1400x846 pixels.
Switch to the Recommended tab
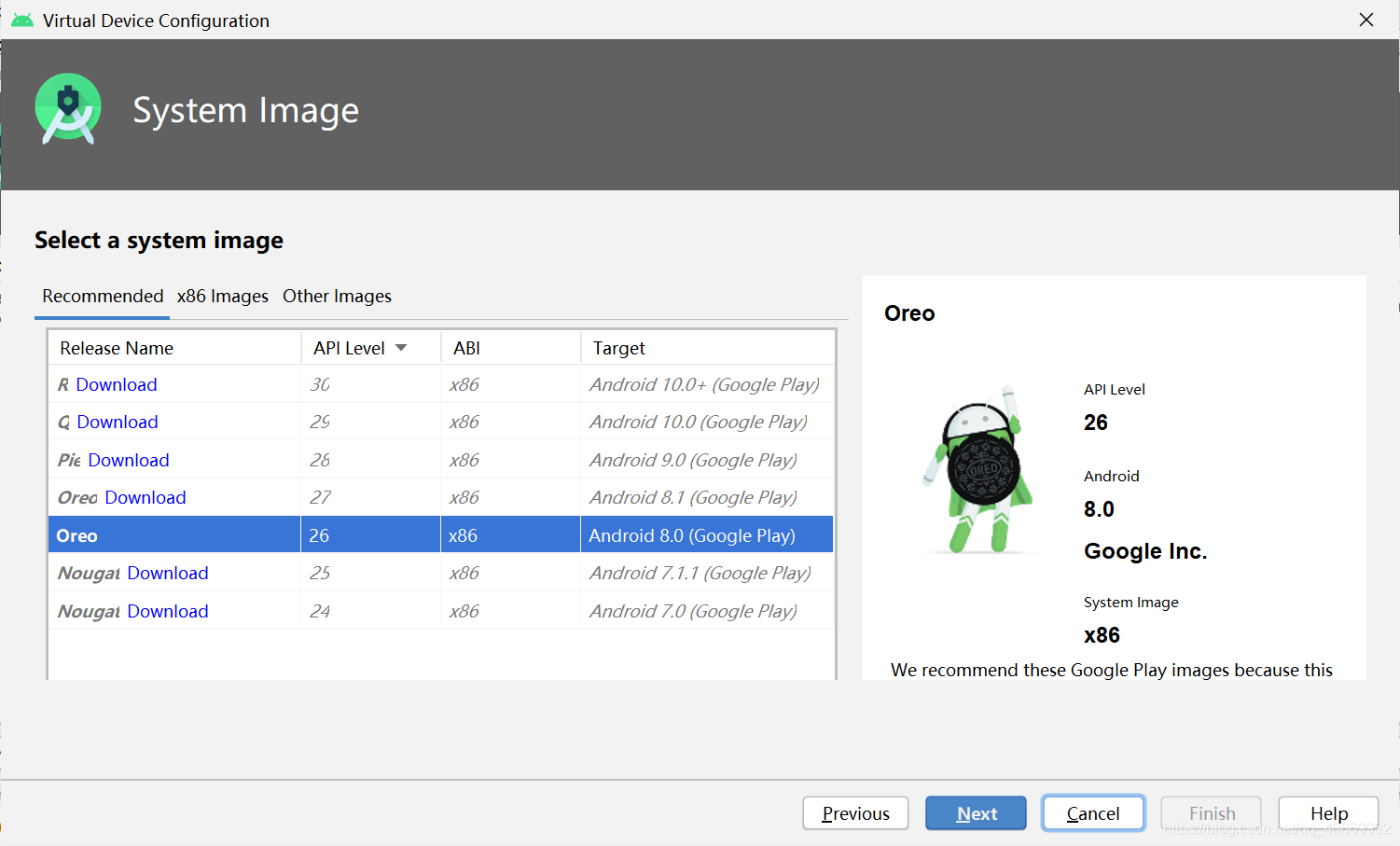pyautogui.click(x=103, y=296)
